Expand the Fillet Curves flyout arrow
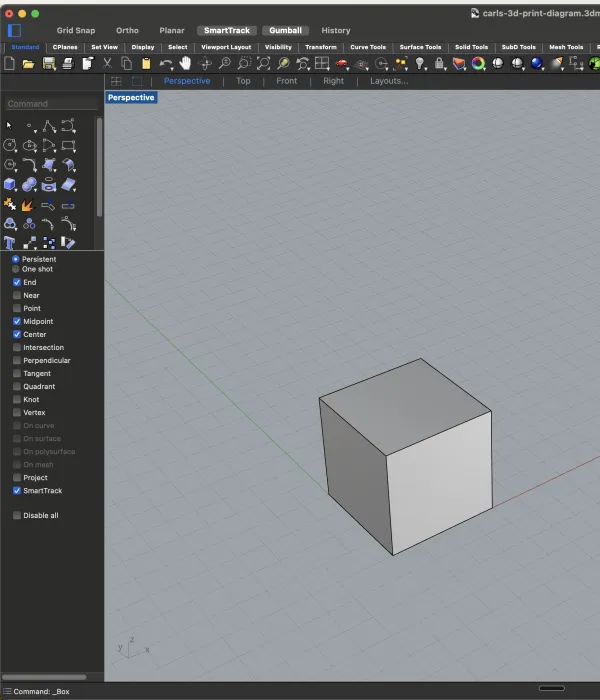This screenshot has width=600, height=700. tap(35, 170)
